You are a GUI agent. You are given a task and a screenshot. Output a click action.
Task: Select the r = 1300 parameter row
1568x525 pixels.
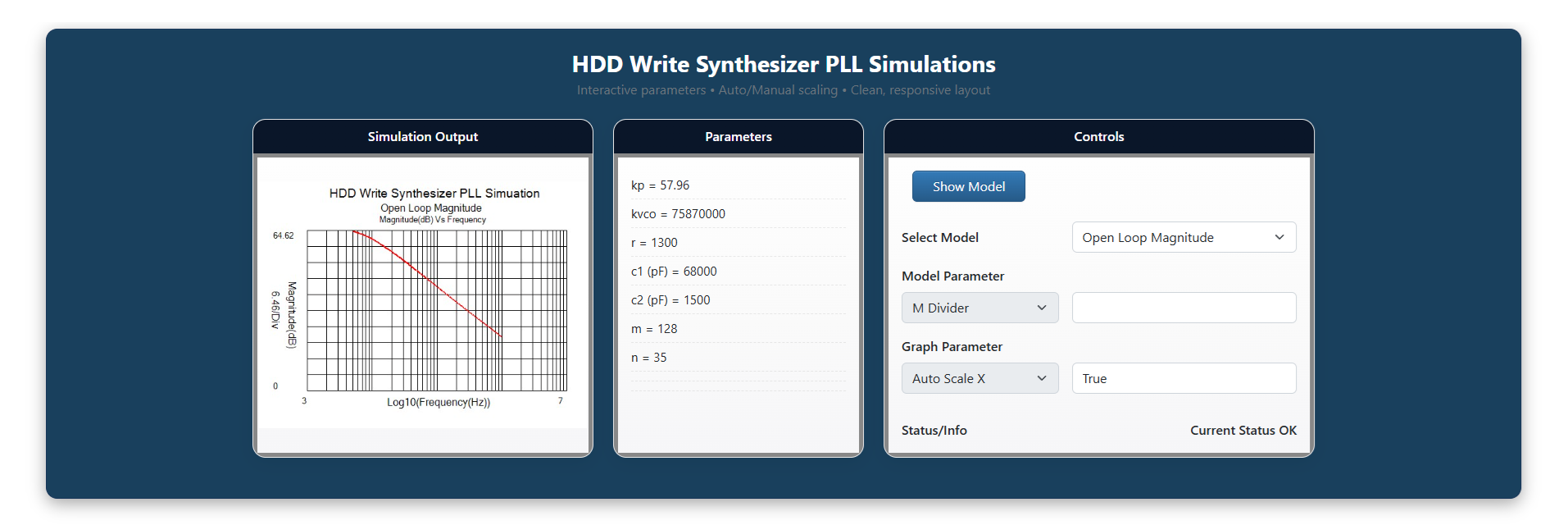click(738, 243)
